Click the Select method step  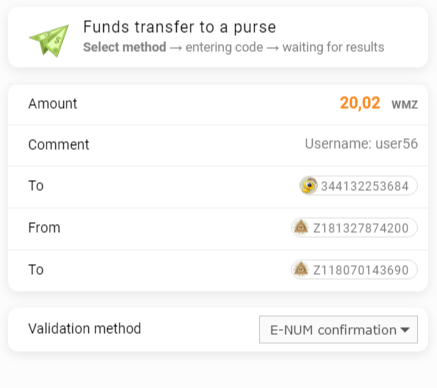click(x=125, y=47)
